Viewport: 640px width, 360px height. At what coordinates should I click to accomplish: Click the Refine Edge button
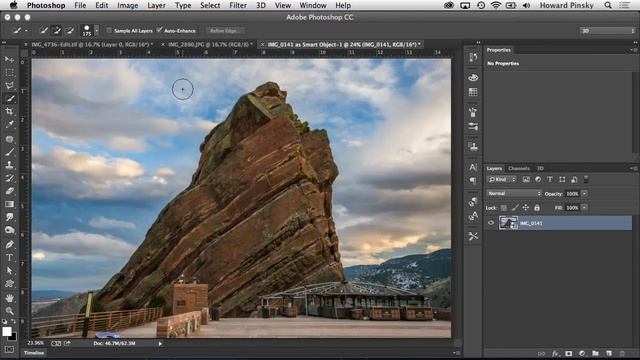point(225,31)
